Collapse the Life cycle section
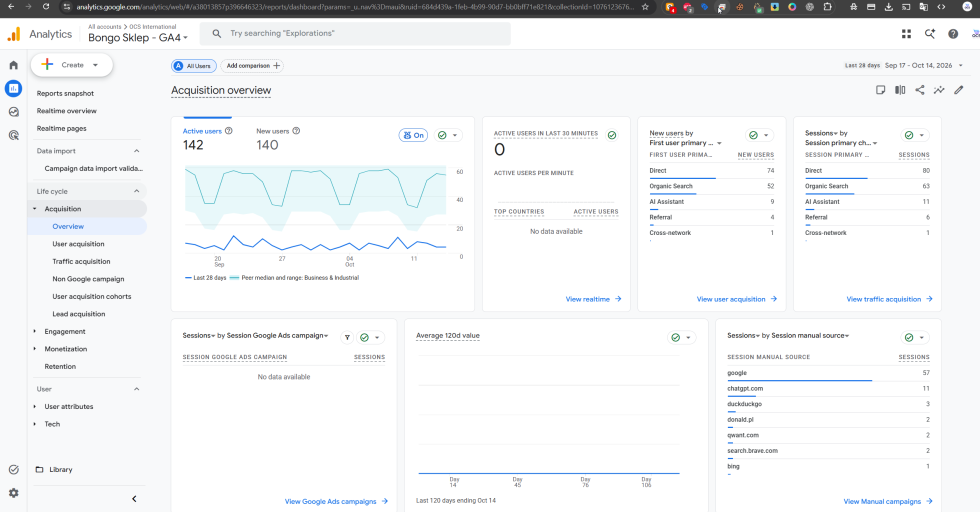The image size is (980, 512). (x=136, y=191)
